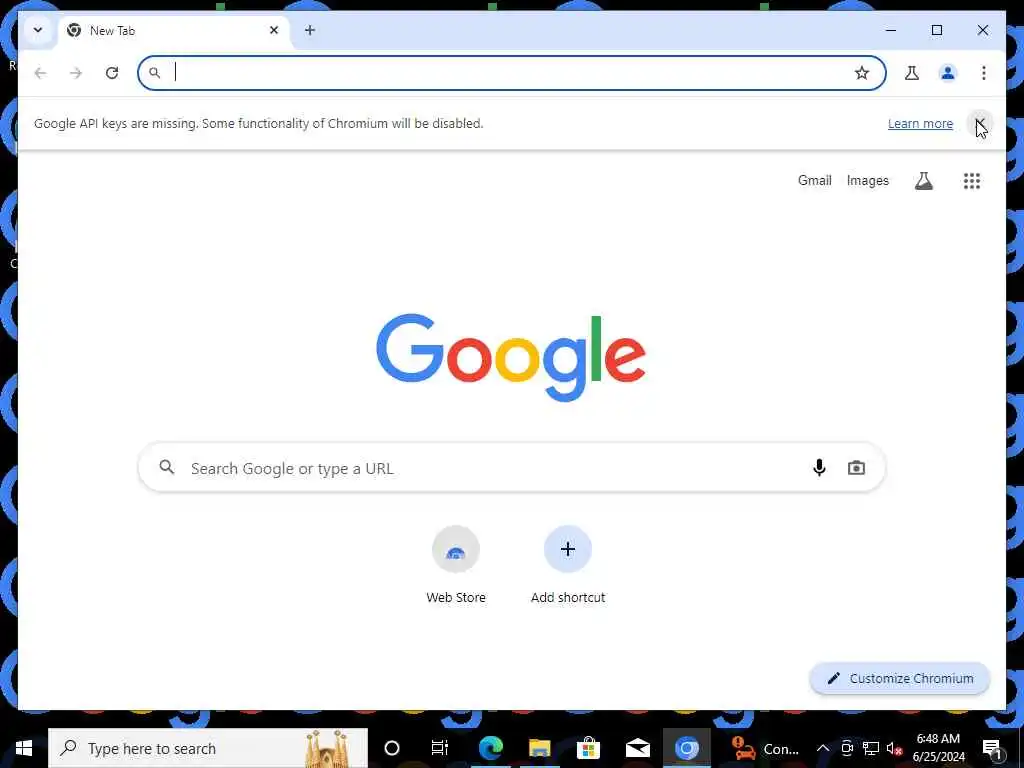Open the Google apps grid
This screenshot has width=1024, height=768.
972,181
